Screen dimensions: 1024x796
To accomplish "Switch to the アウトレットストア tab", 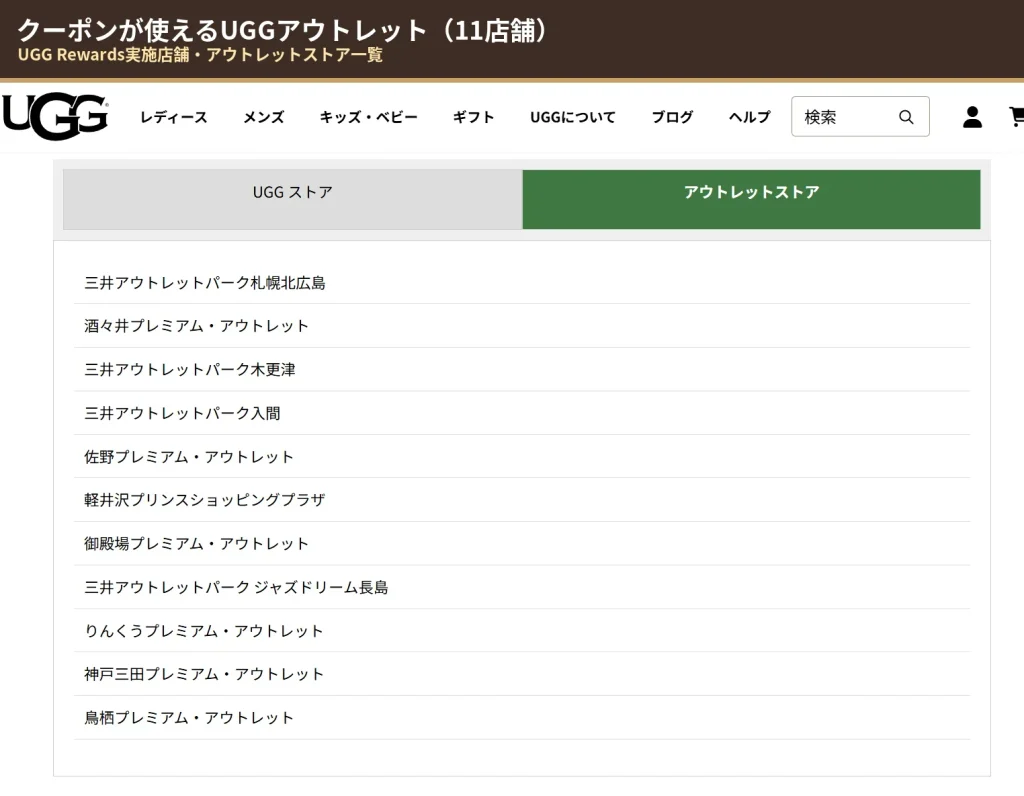I will [751, 199].
